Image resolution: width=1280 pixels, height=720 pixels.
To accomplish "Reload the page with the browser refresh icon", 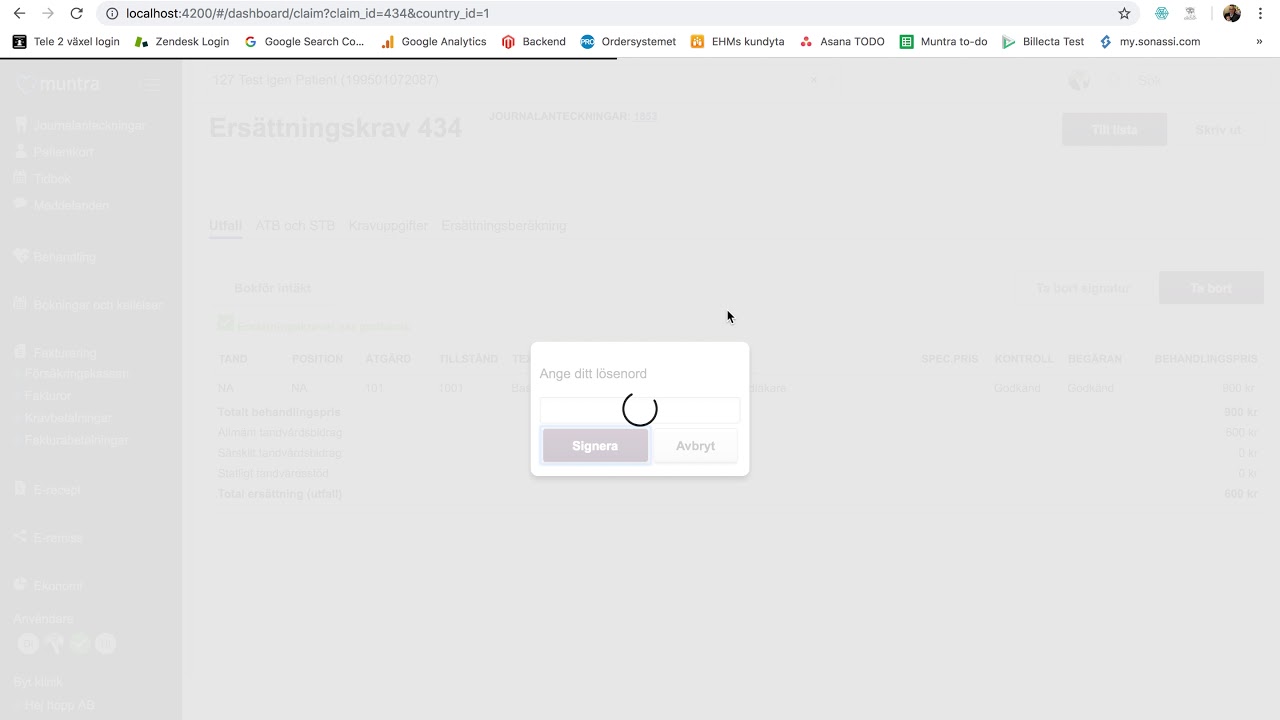I will (x=77, y=13).
